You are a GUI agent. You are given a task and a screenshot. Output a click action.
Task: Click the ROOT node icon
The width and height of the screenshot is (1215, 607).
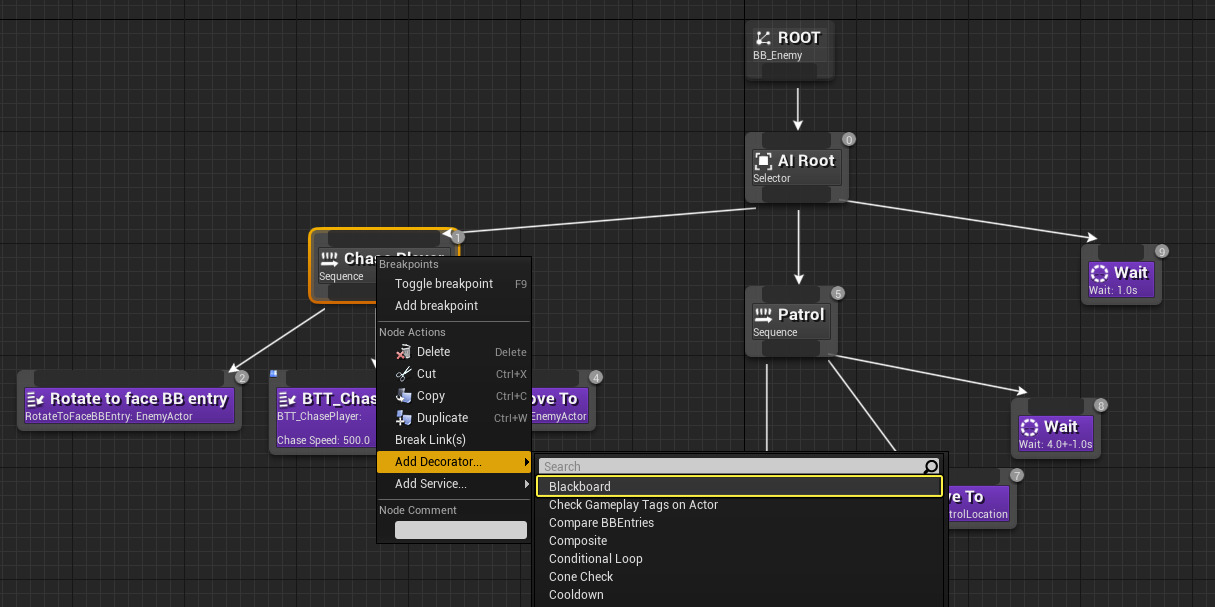click(x=763, y=38)
